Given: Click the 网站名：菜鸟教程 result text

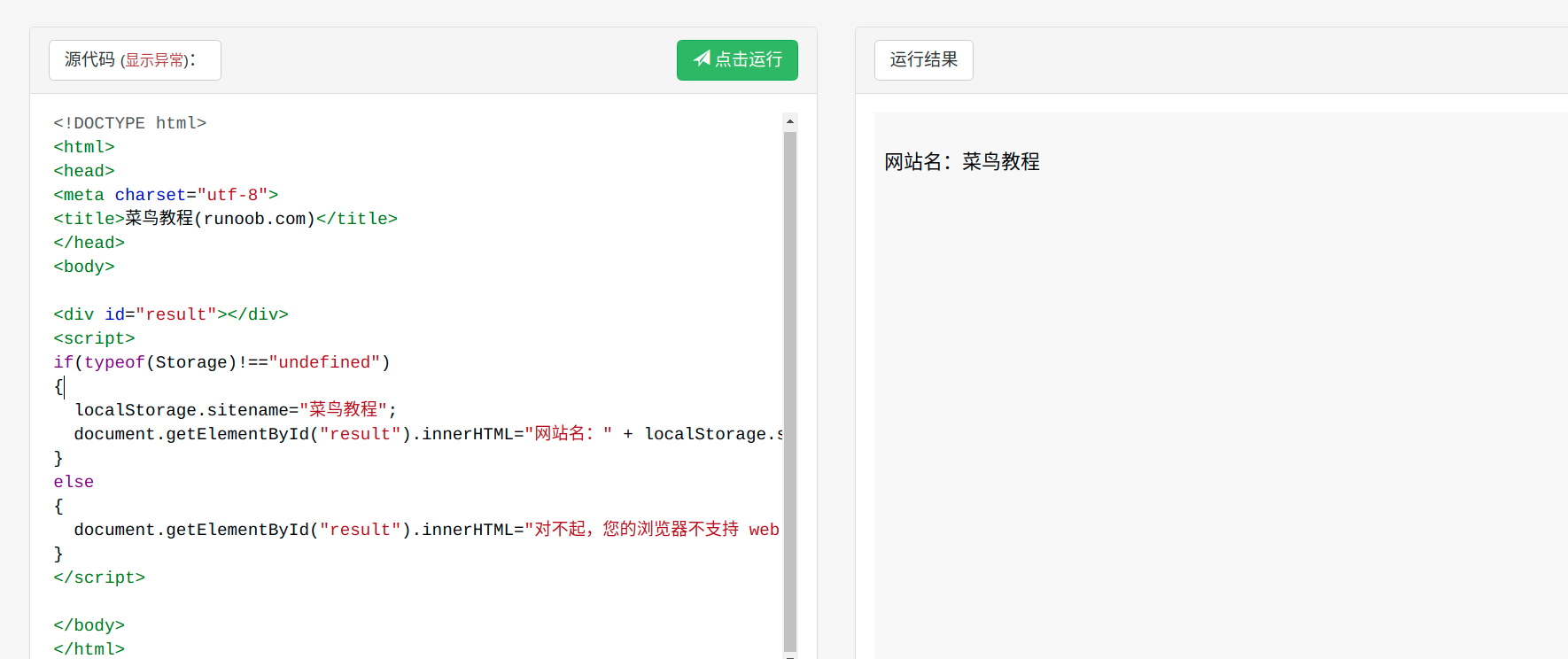Looking at the screenshot, I should pyautogui.click(x=962, y=162).
